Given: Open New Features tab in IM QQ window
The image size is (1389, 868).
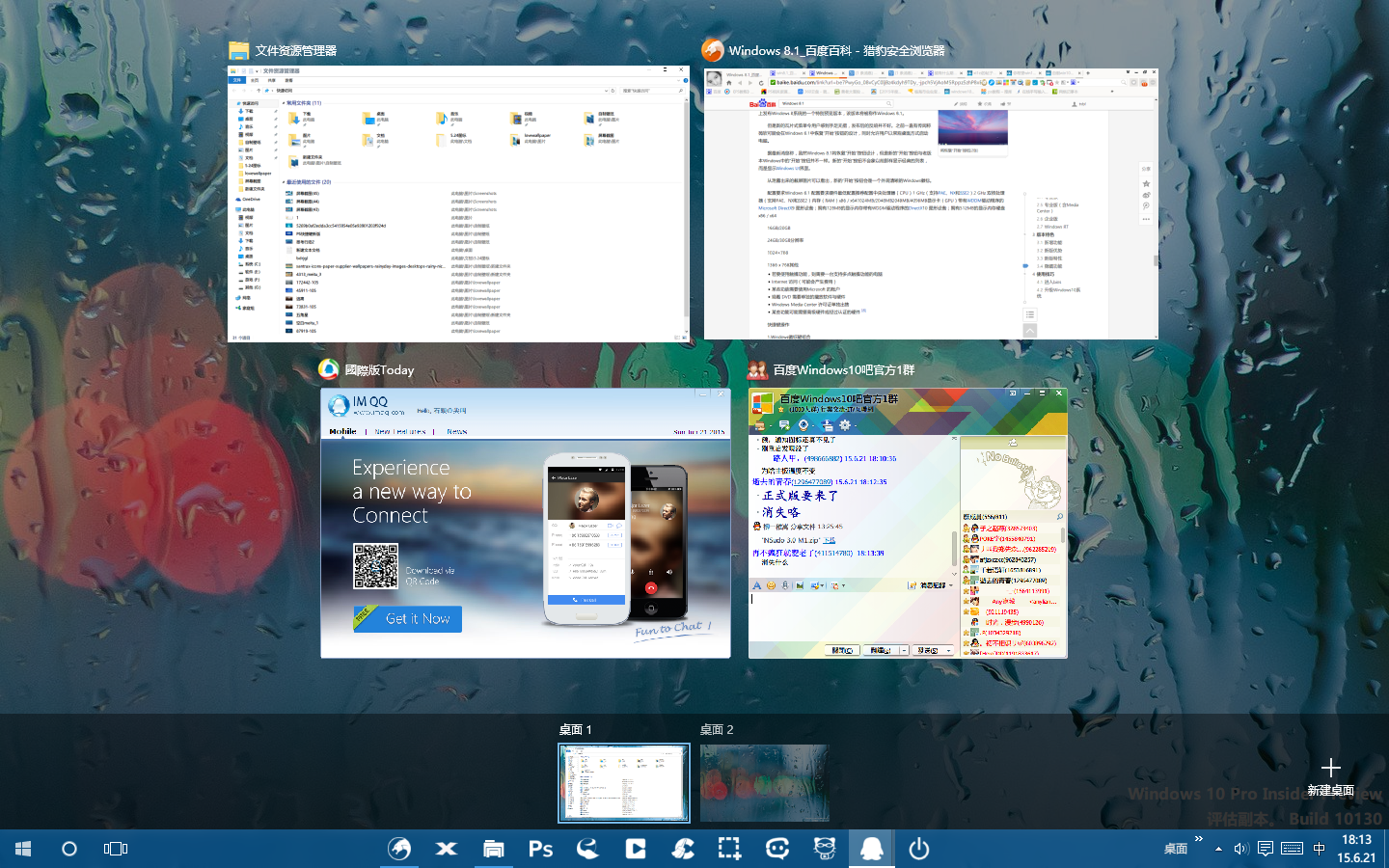Looking at the screenshot, I should click(x=399, y=431).
